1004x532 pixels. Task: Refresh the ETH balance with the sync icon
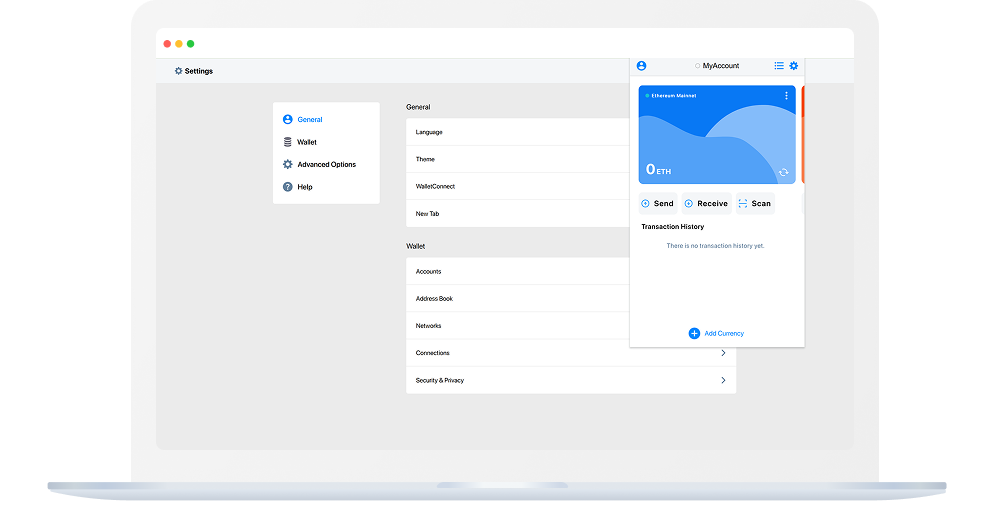pos(783,172)
